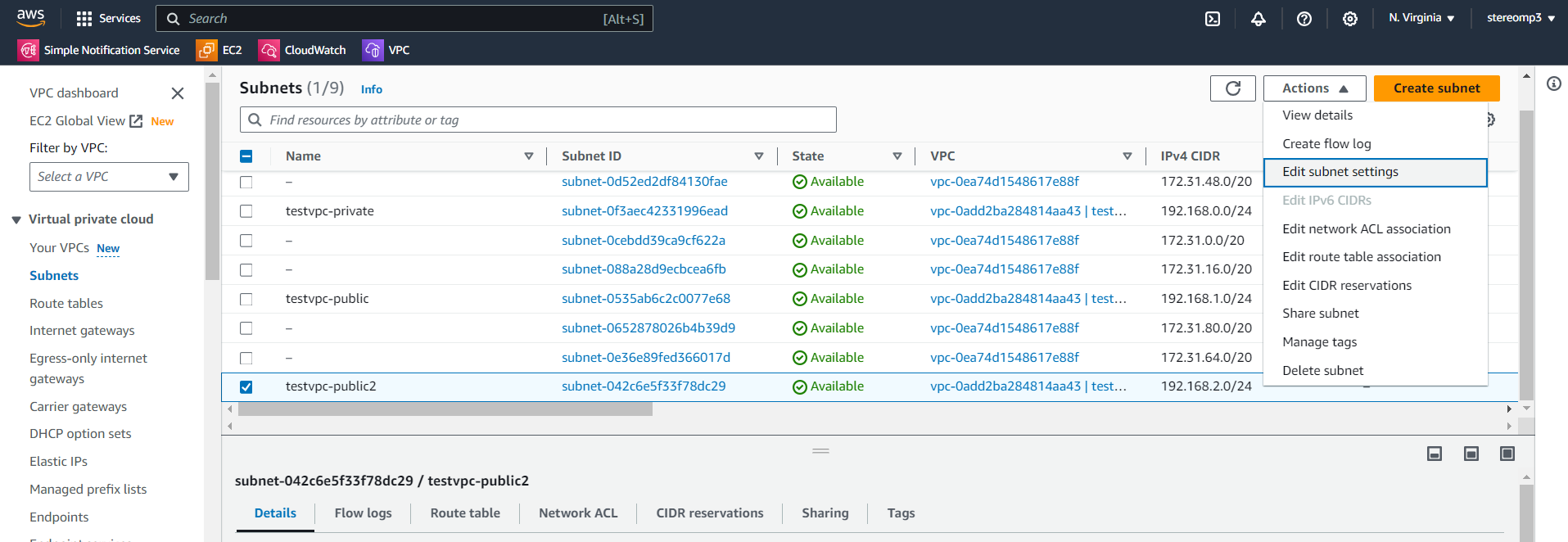Open Elastic IPs in sidebar

pyautogui.click(x=58, y=462)
